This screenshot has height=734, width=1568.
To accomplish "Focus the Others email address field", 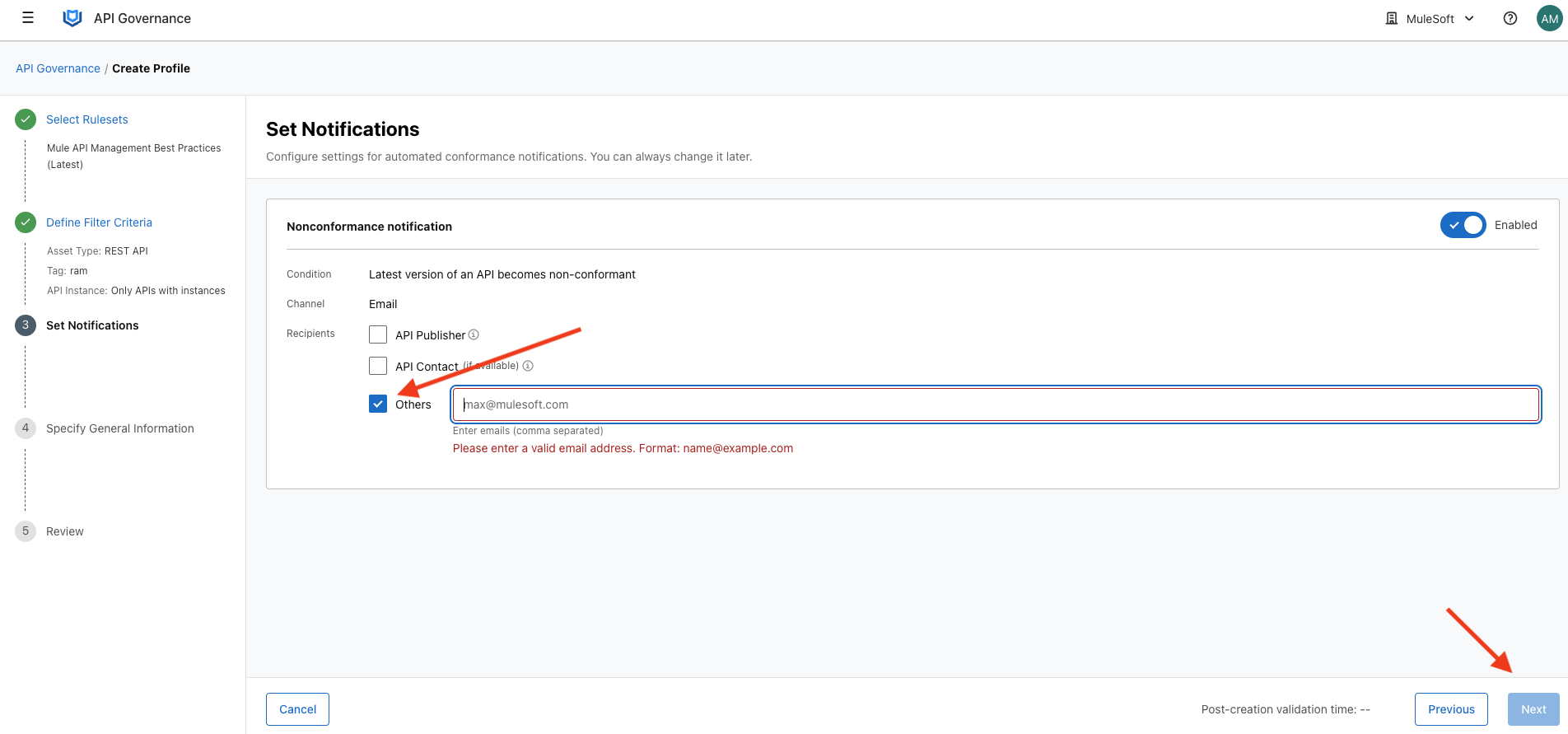I will point(996,404).
